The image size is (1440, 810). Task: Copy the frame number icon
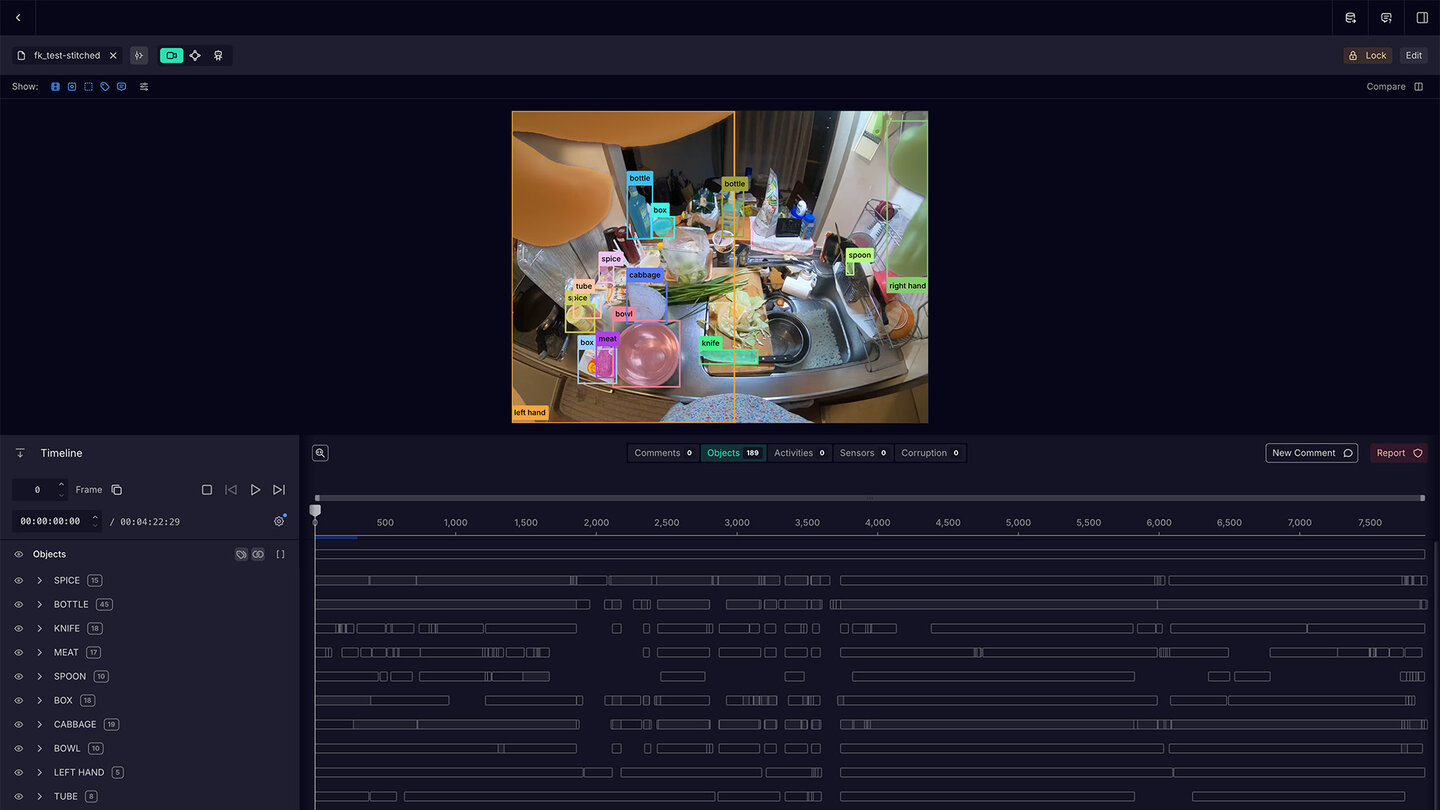pos(117,490)
